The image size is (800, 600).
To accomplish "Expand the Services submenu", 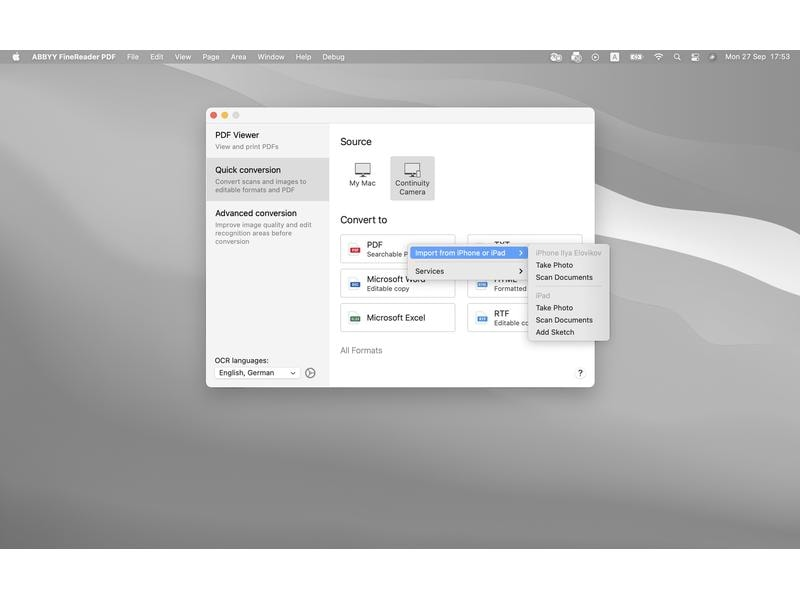I will [469, 271].
